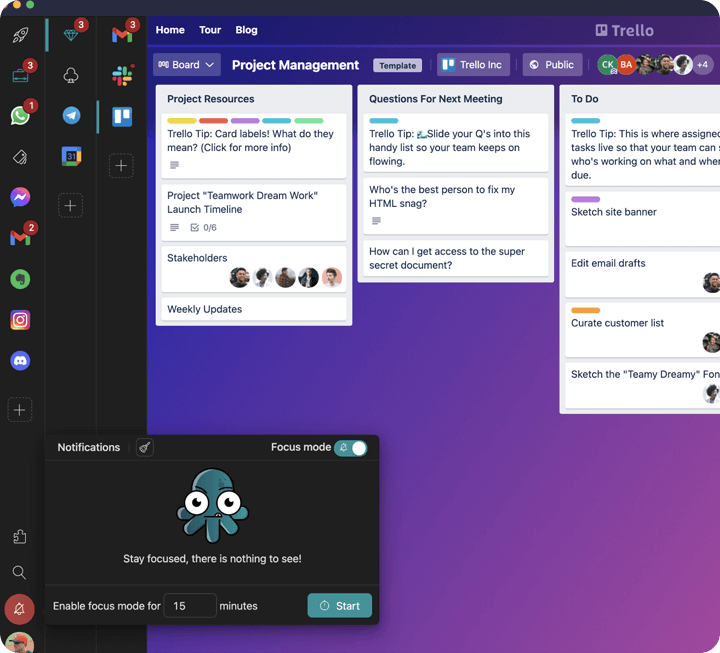Show the +4 additional members
Image resolution: width=720 pixels, height=653 pixels.
coord(703,65)
